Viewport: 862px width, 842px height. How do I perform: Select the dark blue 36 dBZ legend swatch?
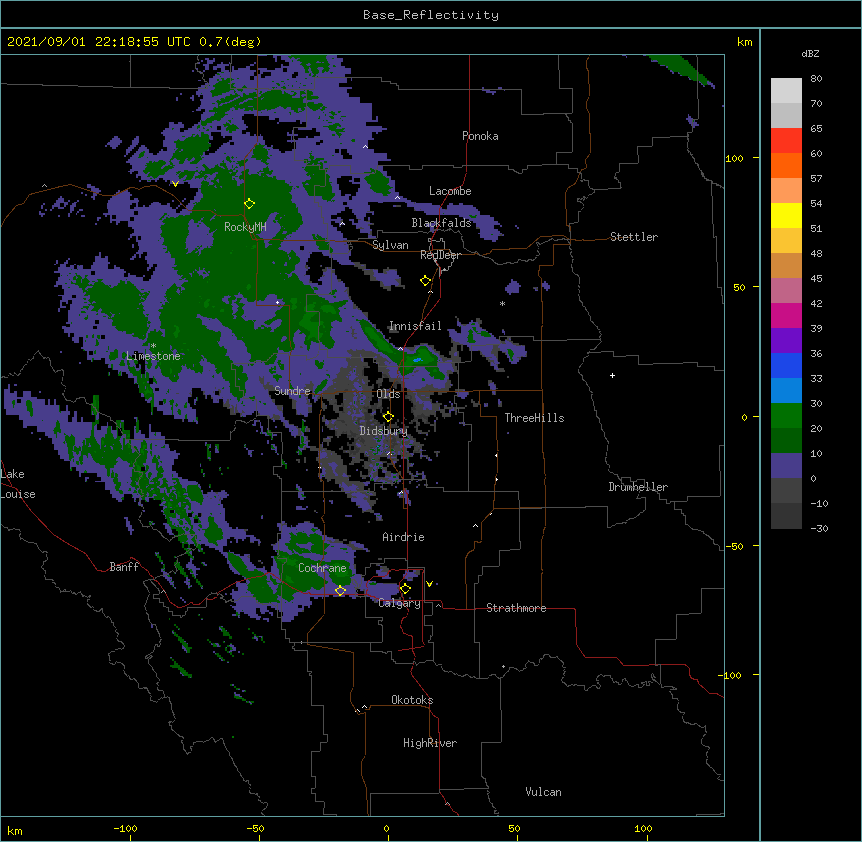click(x=786, y=365)
